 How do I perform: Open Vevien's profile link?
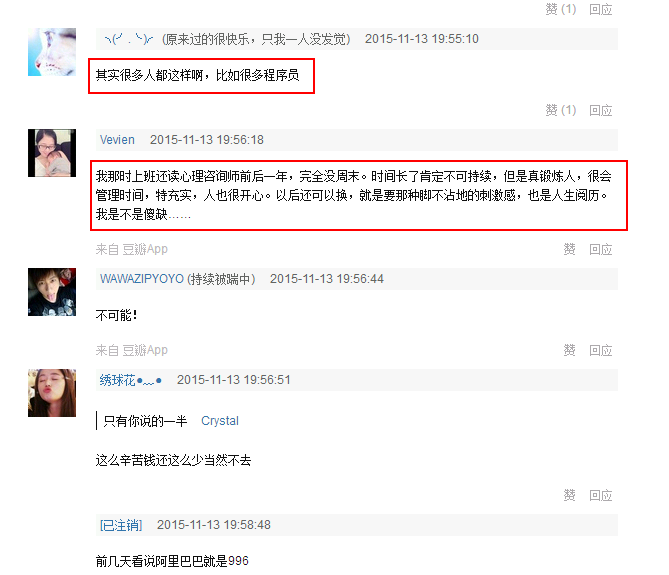pyautogui.click(x=117, y=140)
